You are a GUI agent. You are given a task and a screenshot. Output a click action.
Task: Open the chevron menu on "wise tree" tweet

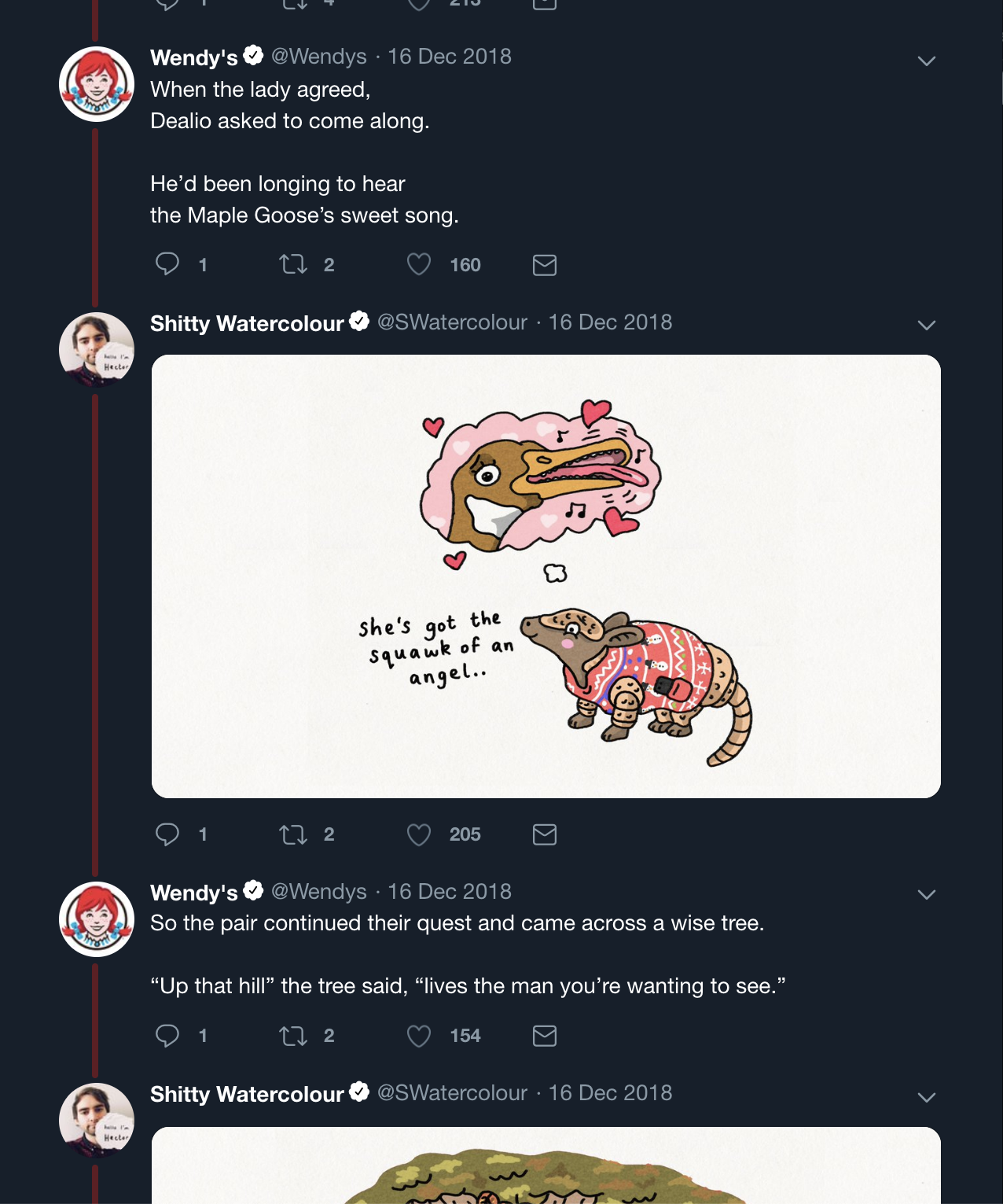pos(927,894)
